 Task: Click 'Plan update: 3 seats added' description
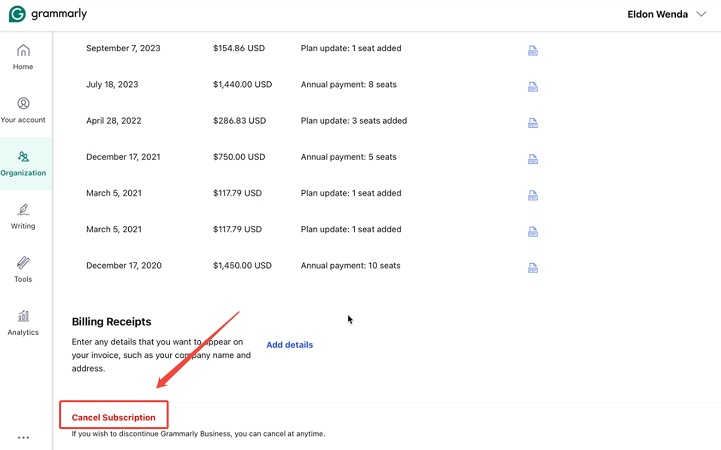tap(354, 121)
